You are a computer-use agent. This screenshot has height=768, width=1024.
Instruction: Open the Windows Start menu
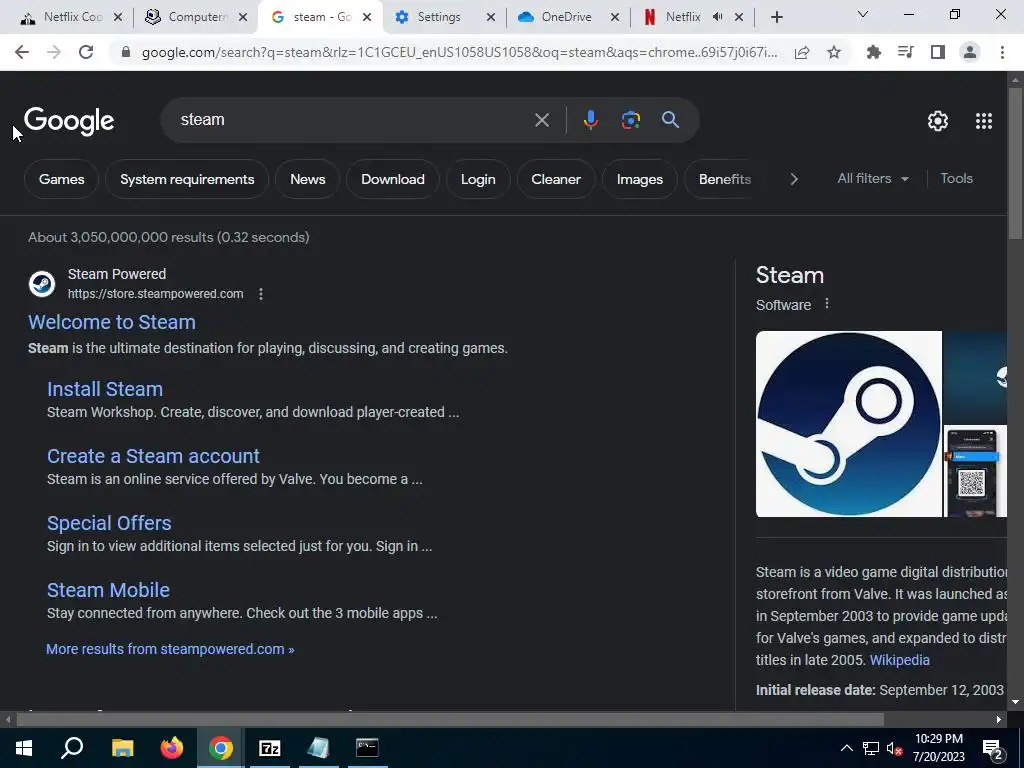pyautogui.click(x=24, y=748)
